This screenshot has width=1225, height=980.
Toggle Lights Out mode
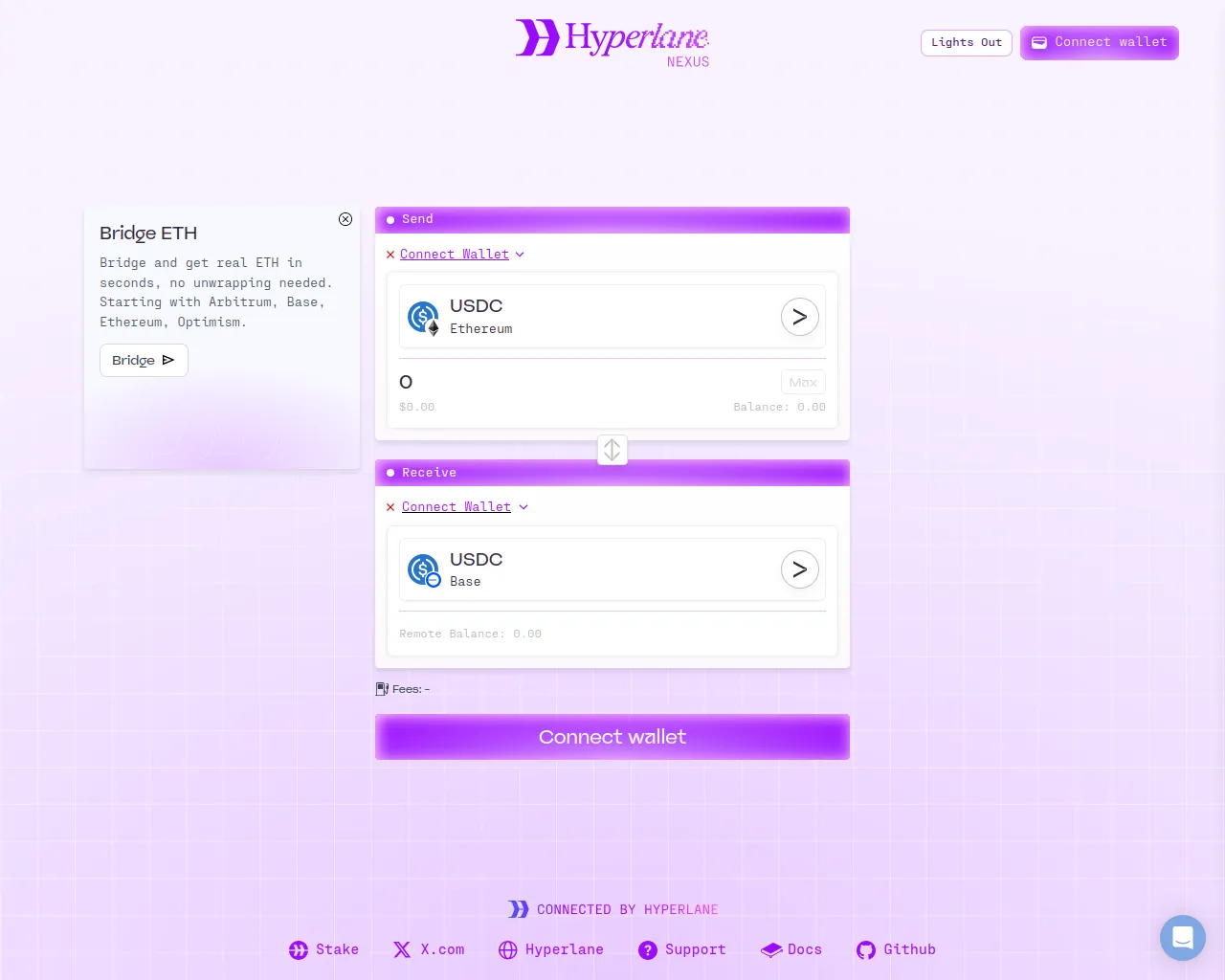[967, 43]
